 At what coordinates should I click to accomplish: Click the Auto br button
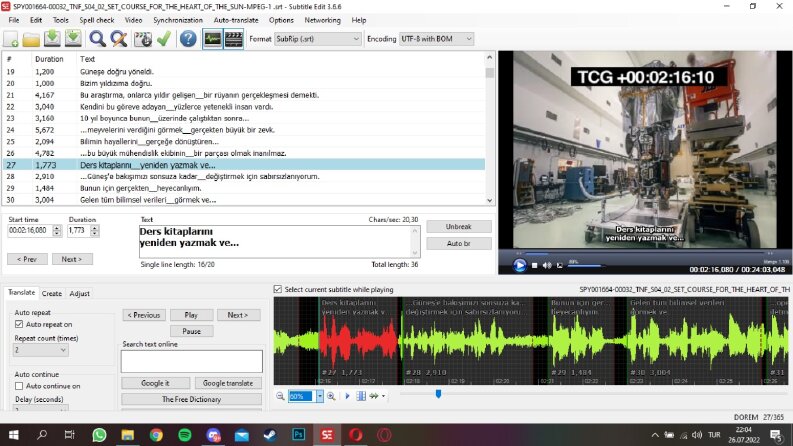(x=459, y=243)
